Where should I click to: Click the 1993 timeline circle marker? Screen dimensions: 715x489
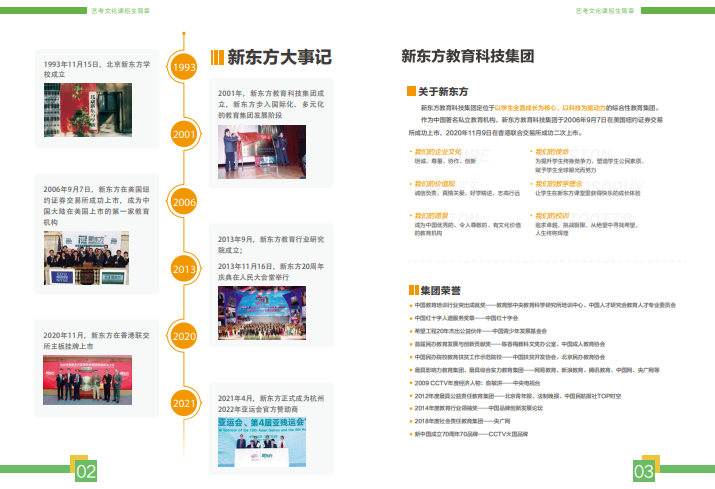pos(184,67)
